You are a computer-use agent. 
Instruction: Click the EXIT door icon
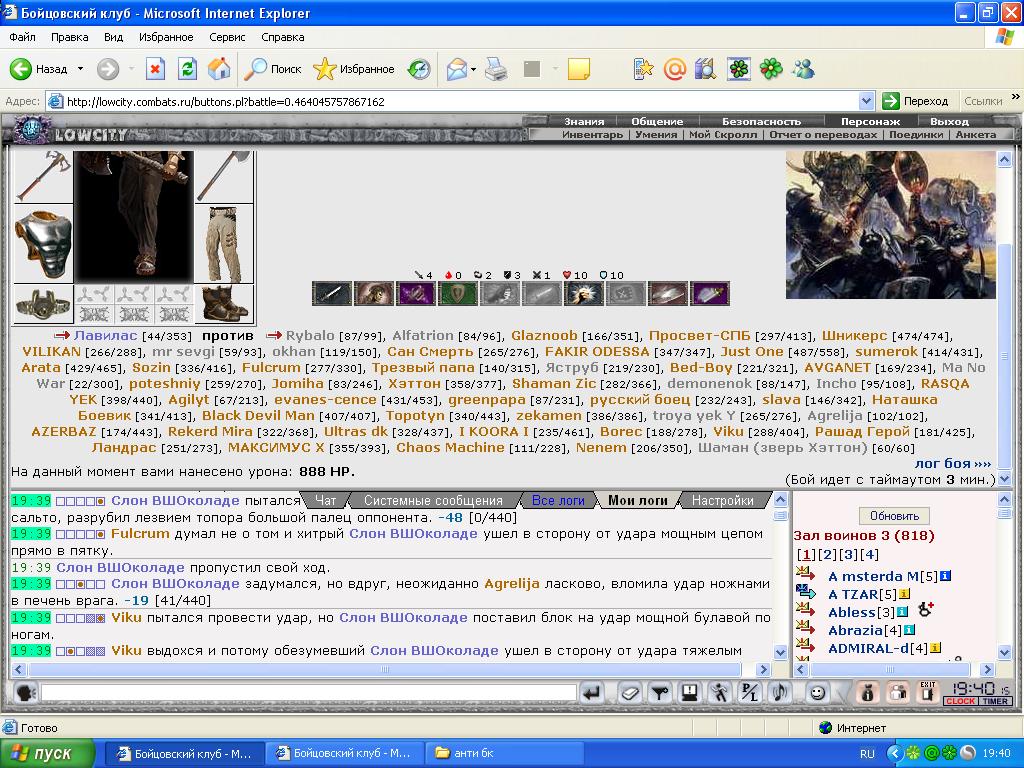tap(927, 692)
